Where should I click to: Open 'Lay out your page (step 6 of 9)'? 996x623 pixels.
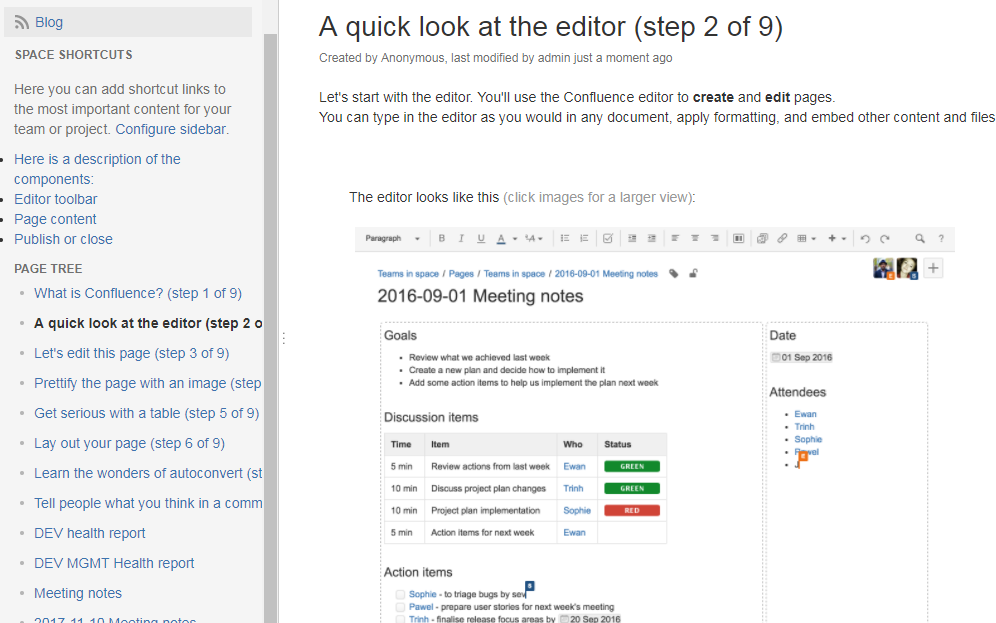130,443
